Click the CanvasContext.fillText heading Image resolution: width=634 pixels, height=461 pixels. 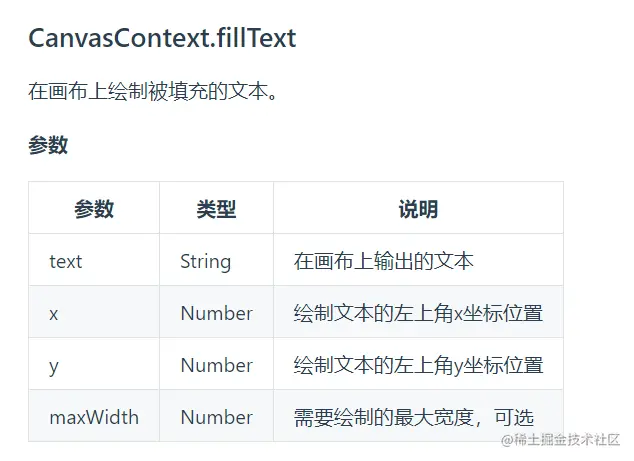point(162,39)
